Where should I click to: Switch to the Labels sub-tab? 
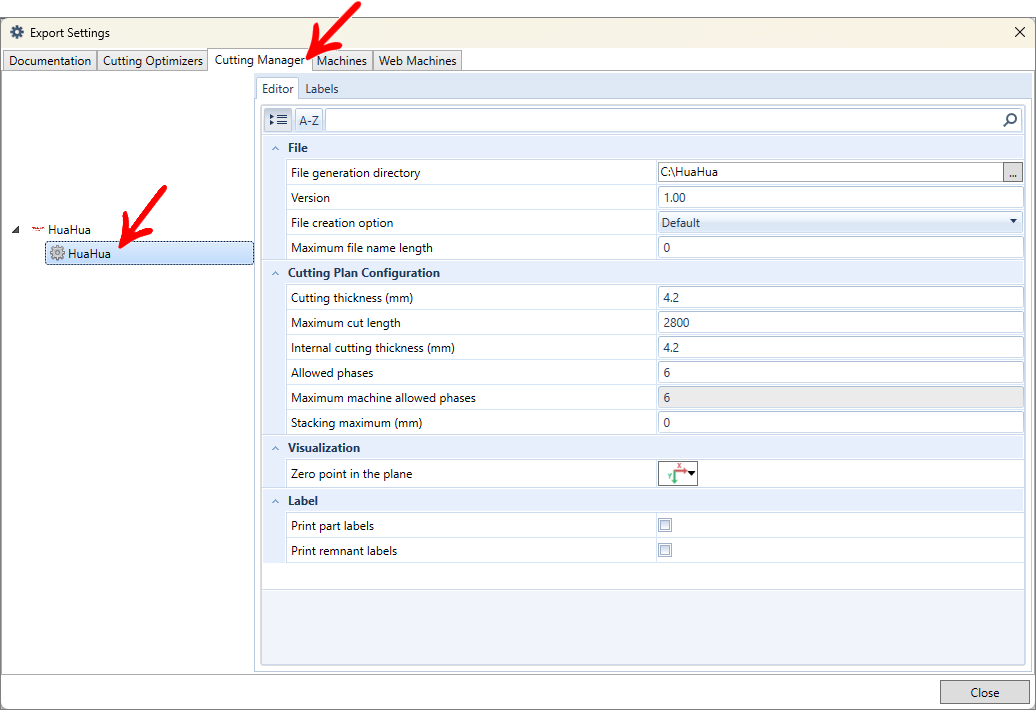(322, 89)
